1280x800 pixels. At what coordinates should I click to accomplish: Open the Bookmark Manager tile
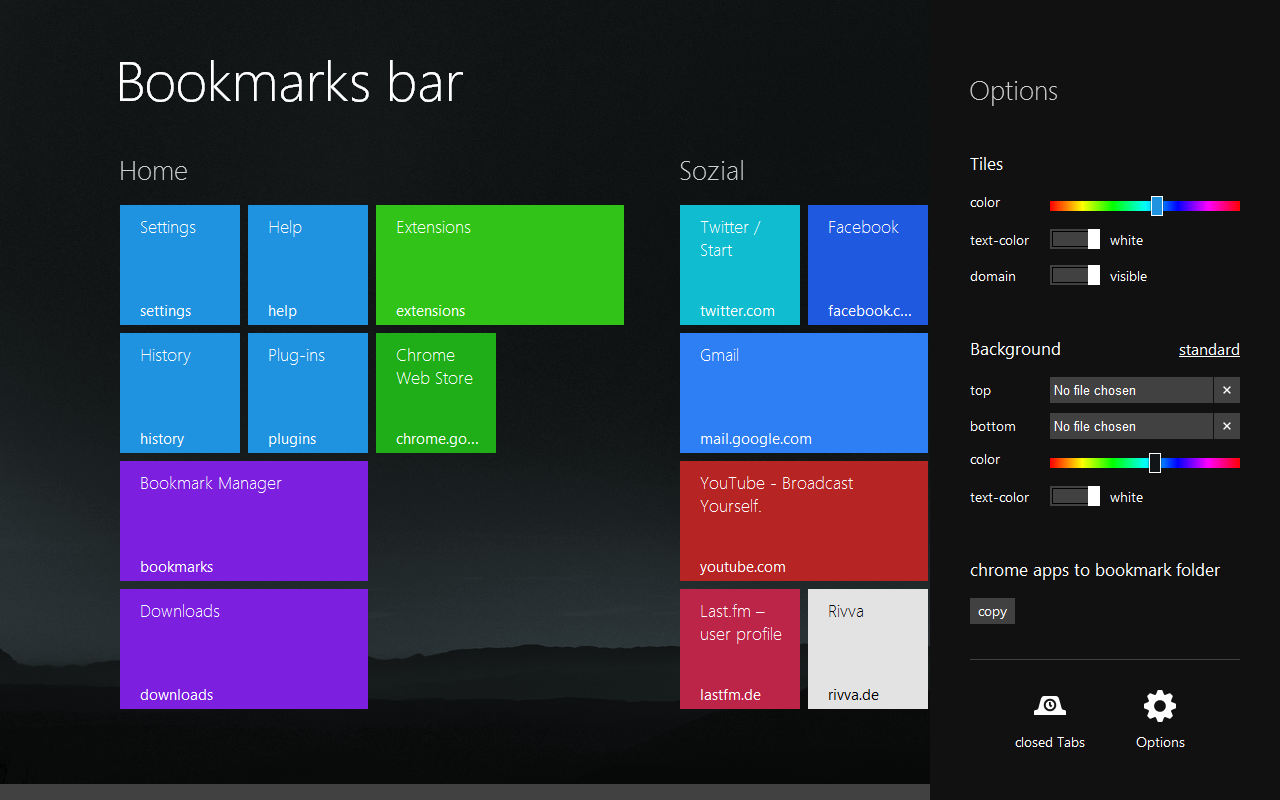click(x=244, y=521)
